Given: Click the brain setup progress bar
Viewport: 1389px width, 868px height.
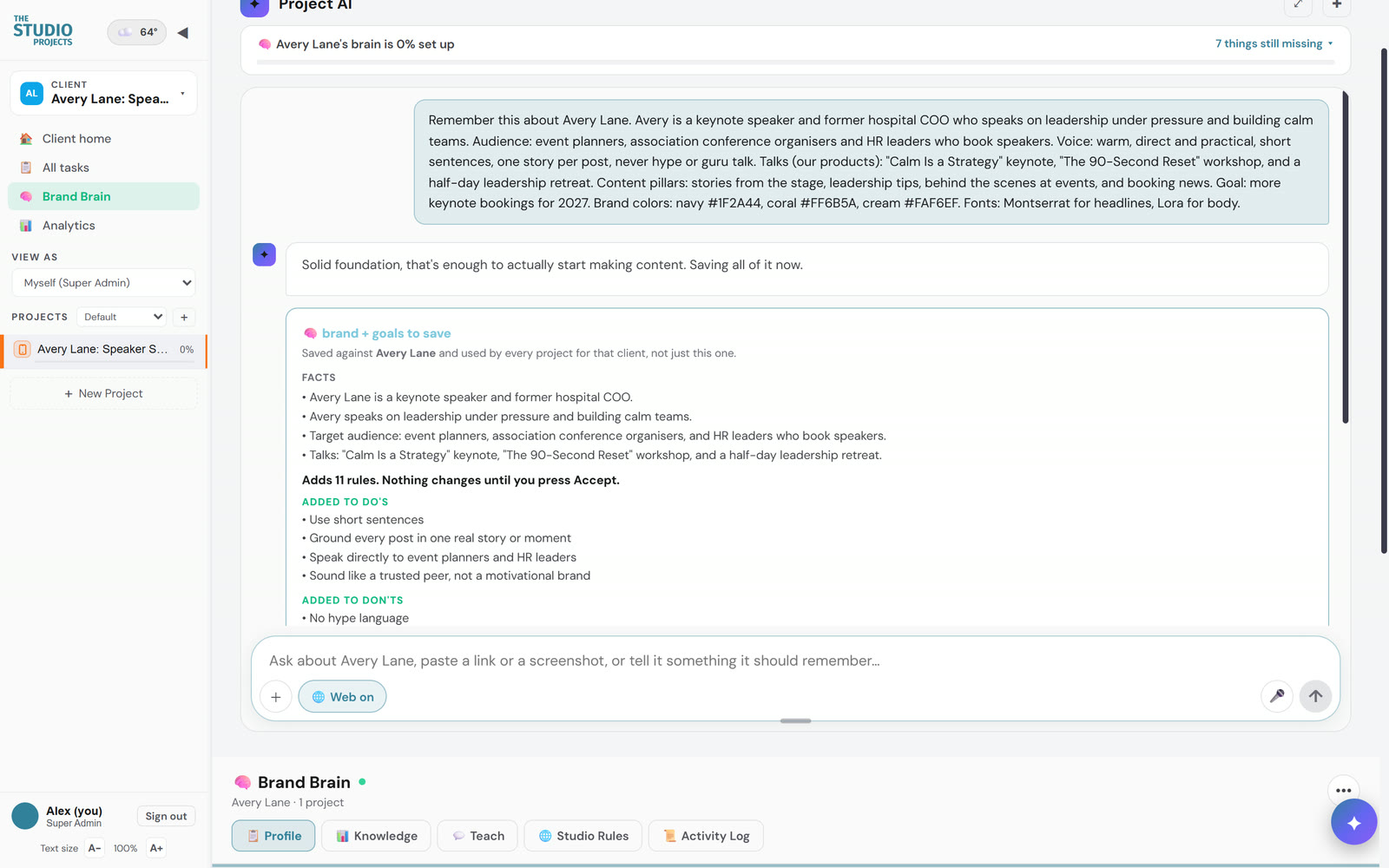Looking at the screenshot, I should [795, 62].
